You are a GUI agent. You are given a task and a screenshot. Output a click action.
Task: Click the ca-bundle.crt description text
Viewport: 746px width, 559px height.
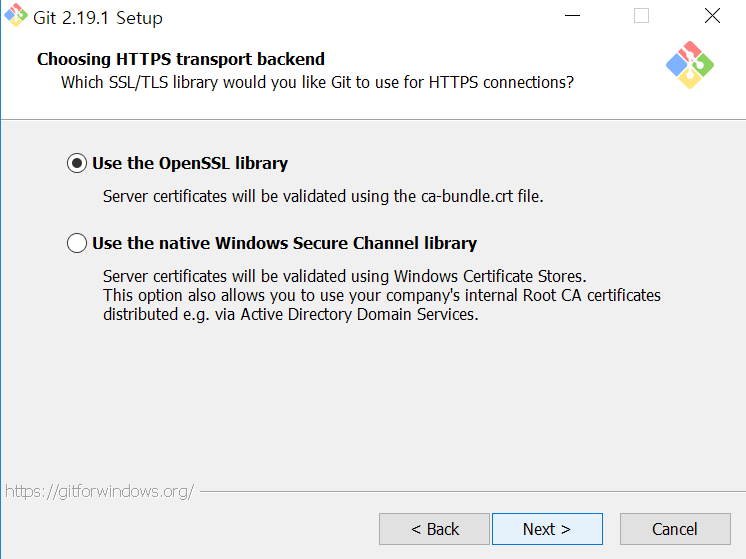(x=323, y=196)
